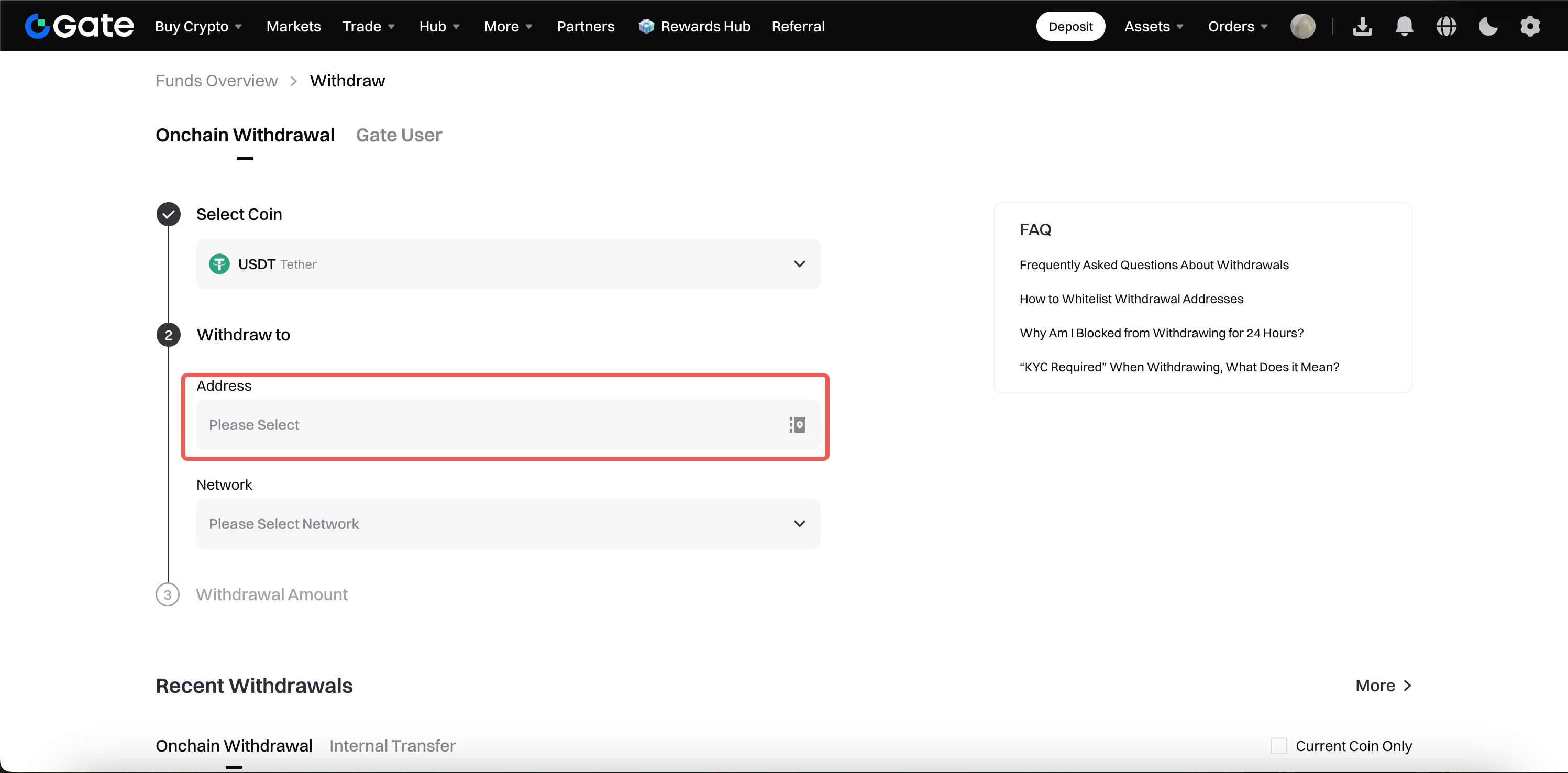Click the Deposit button
This screenshot has width=1568, height=773.
pos(1070,26)
